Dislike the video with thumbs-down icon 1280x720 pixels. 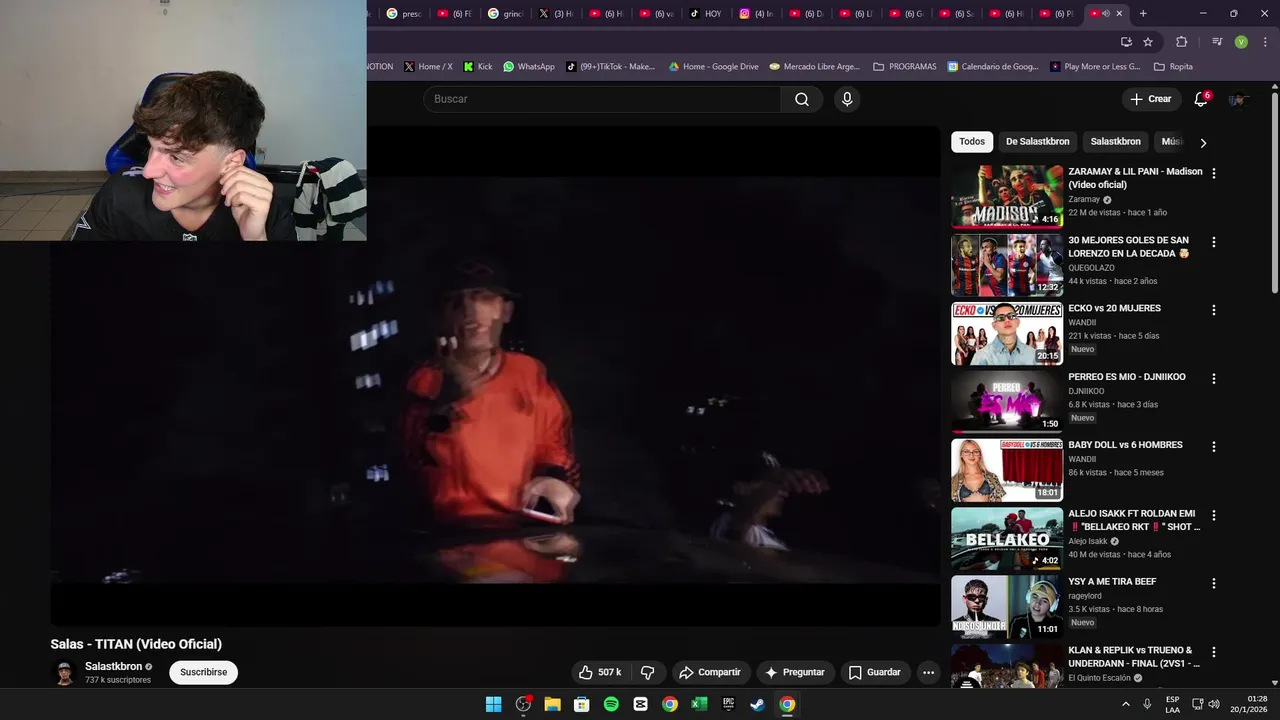(x=647, y=672)
